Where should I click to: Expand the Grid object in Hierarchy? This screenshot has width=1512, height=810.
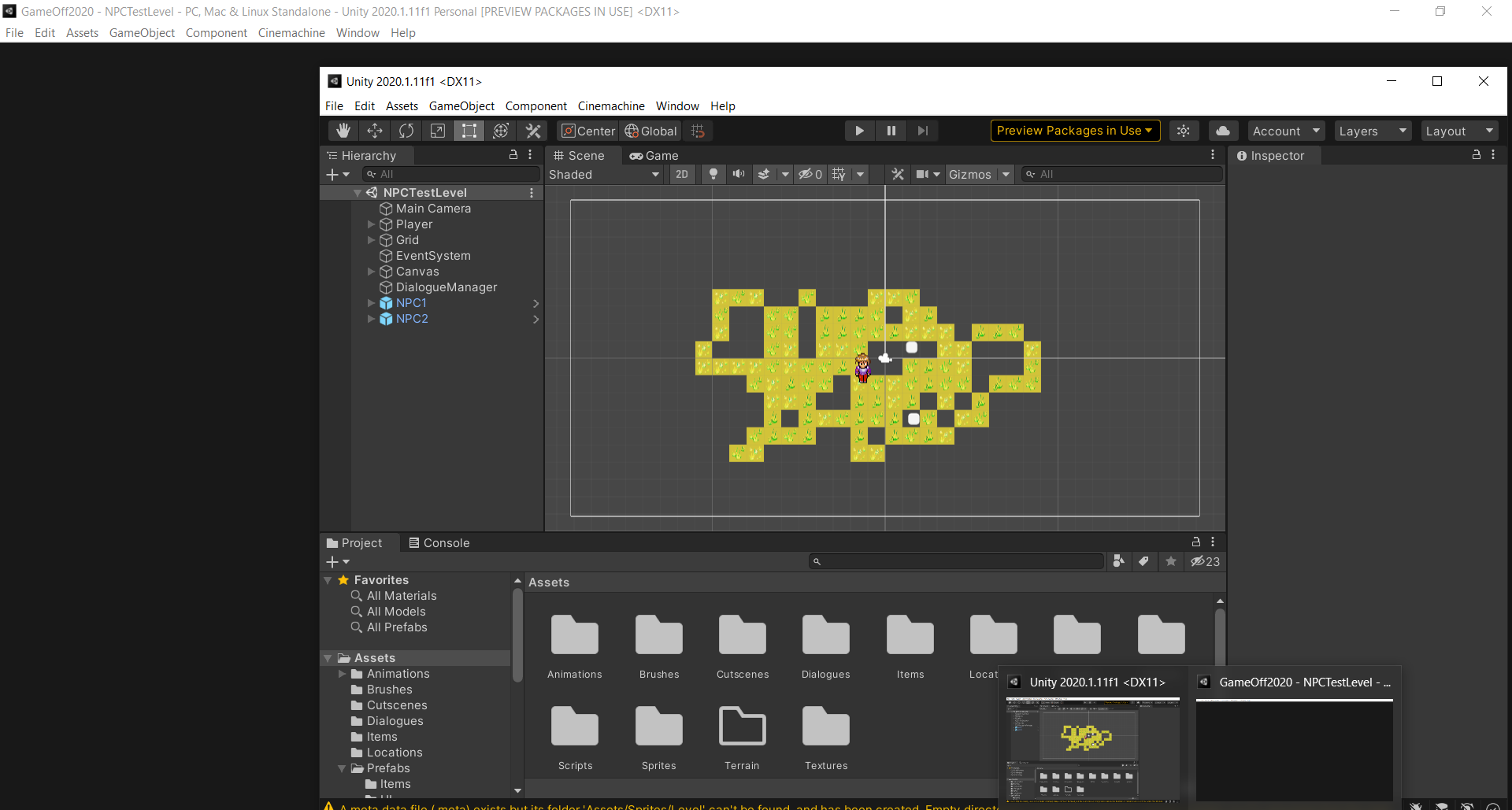[372, 240]
